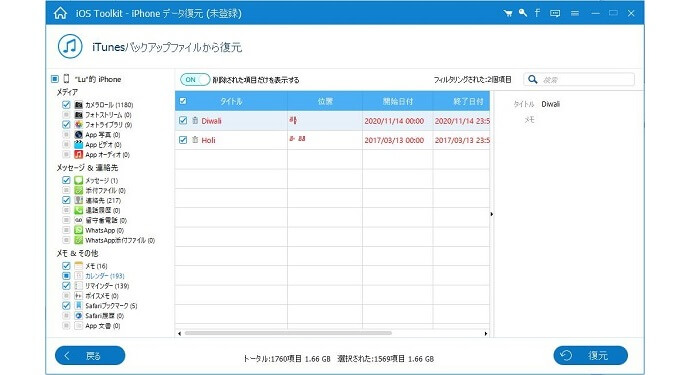Uncheck the カメラロール (1180) checkbox
Image resolution: width=696 pixels, height=375 pixels.
(66, 105)
